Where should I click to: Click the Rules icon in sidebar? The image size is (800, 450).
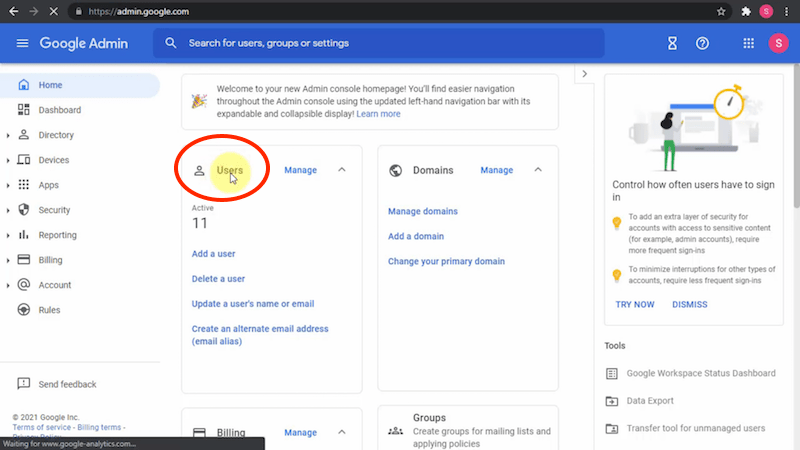(x=23, y=310)
